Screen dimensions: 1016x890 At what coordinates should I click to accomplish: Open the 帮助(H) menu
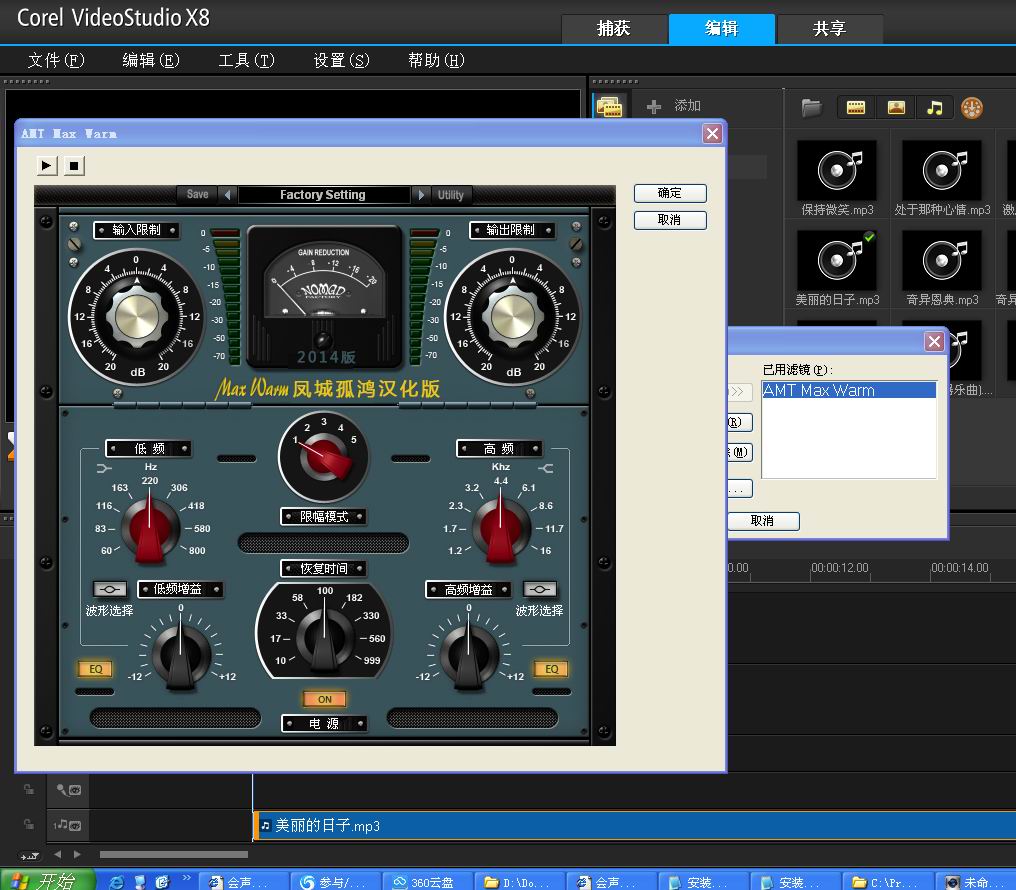(x=436, y=60)
